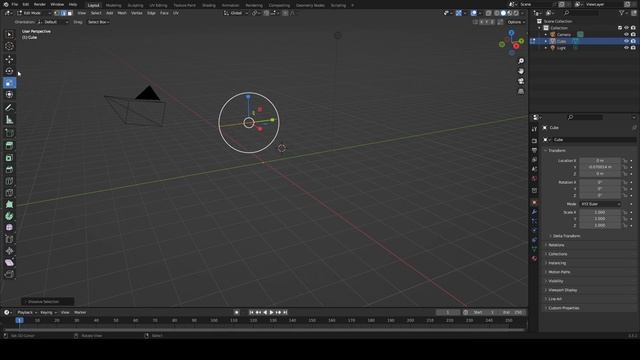Select the Bevel tool
This screenshot has width=640, height=360.
tap(9, 169)
